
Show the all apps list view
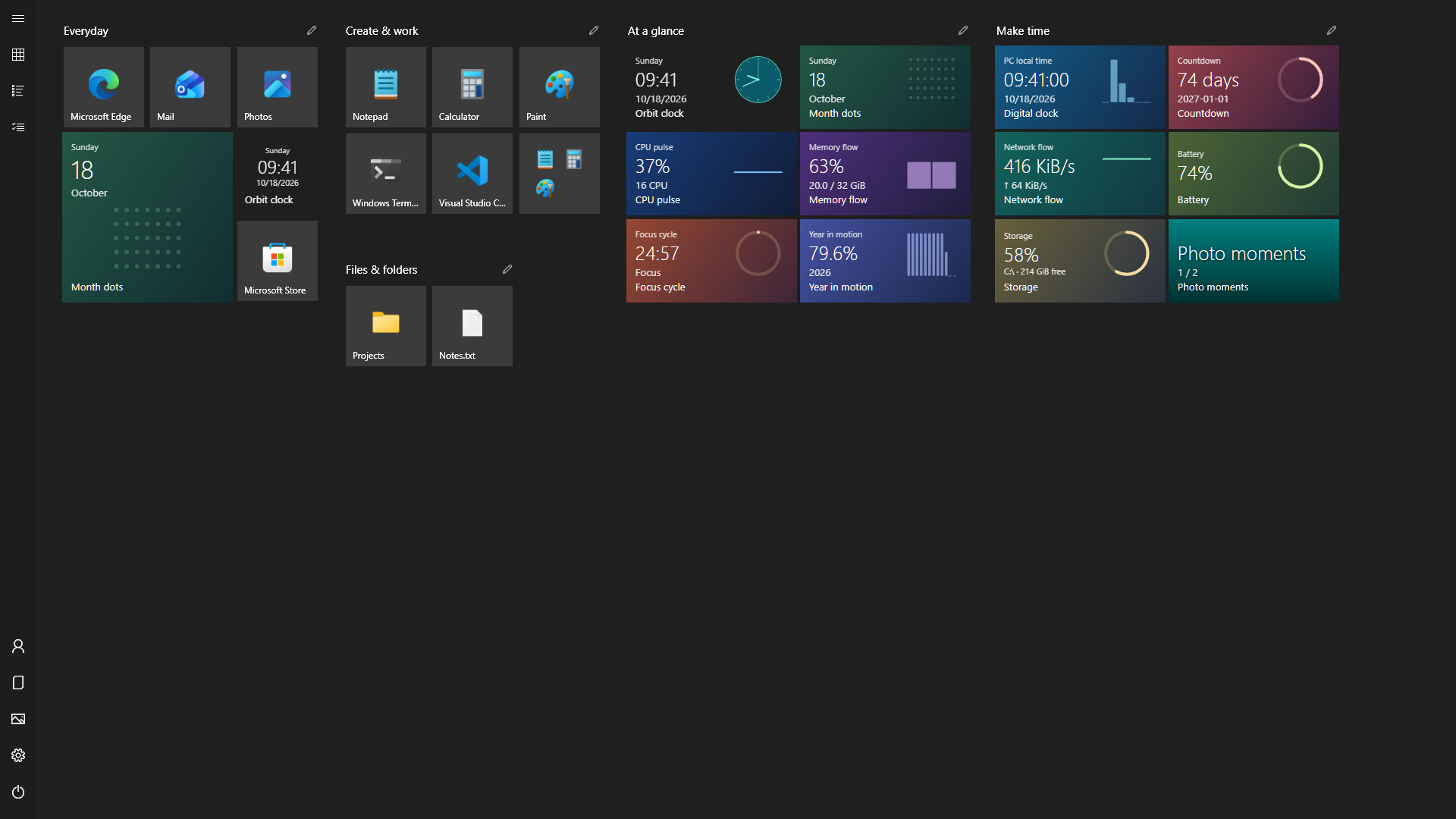[x=18, y=91]
